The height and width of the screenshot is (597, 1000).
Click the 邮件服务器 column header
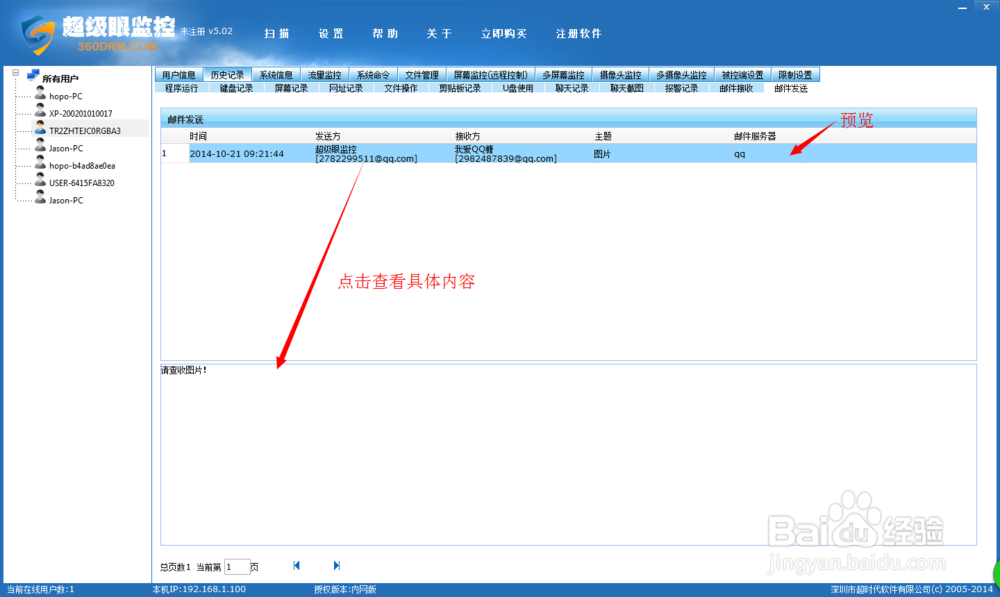754,136
